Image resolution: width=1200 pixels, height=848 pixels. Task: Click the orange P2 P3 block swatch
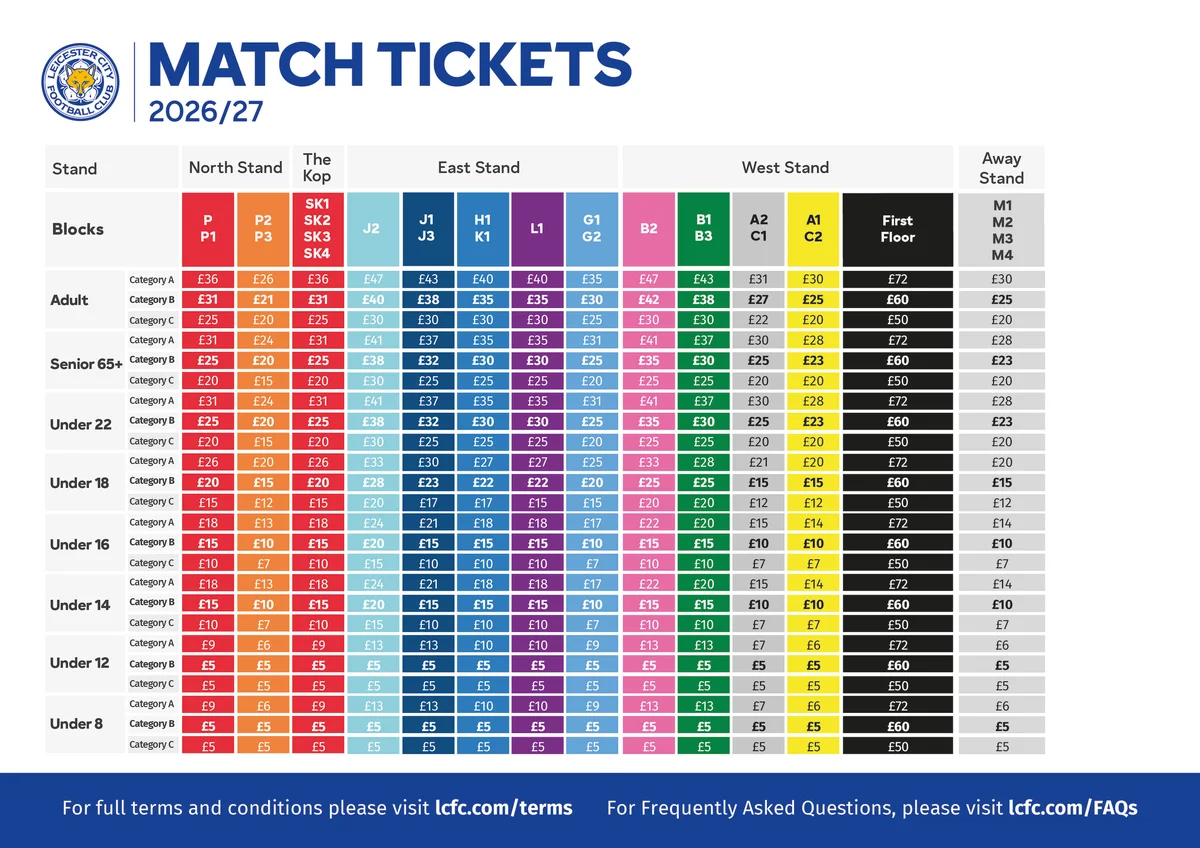[x=263, y=229]
